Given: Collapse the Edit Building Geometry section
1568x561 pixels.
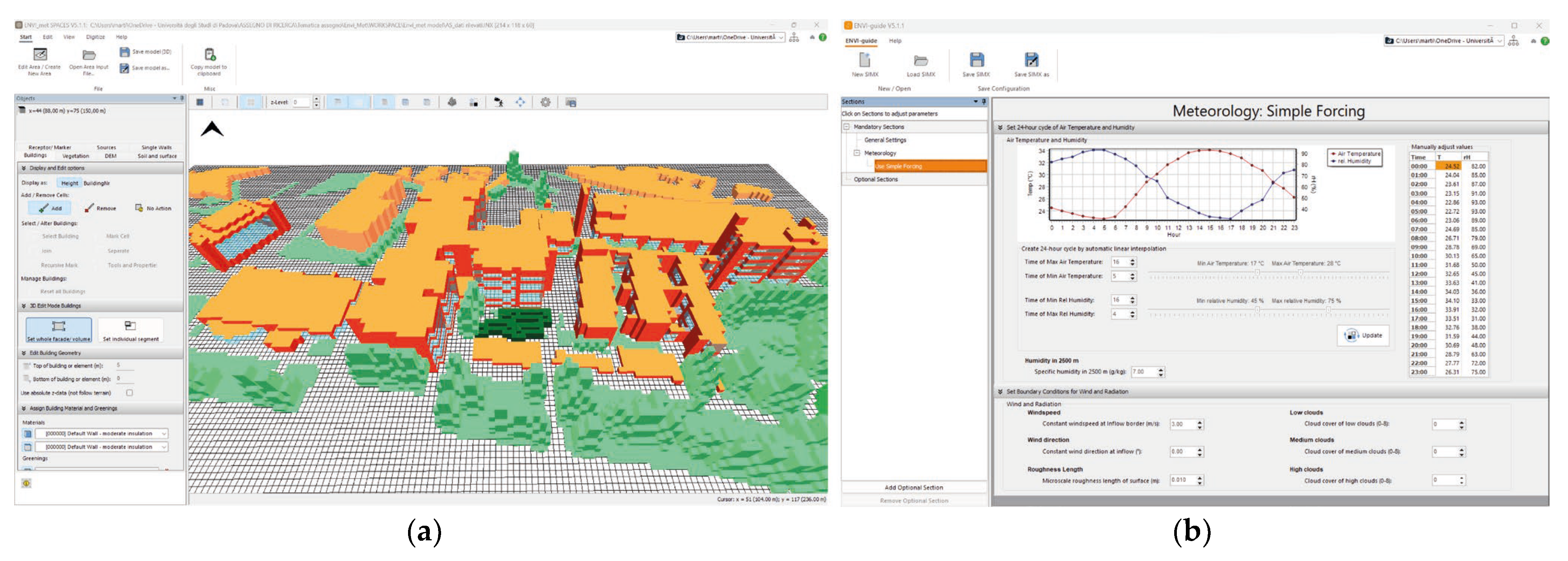Looking at the screenshot, I should (x=24, y=353).
